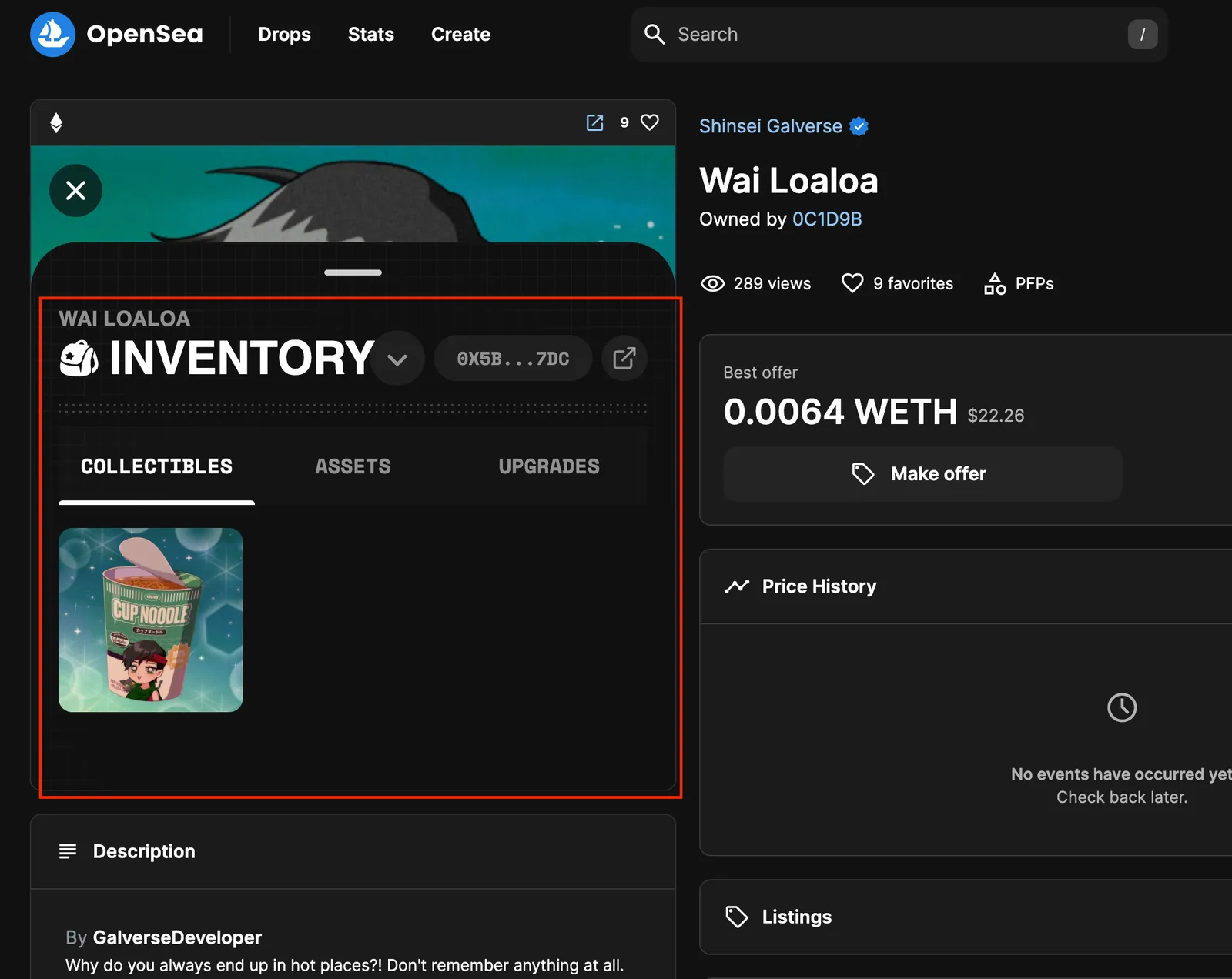
Task: Click the Search input field
Action: pyautogui.click(x=899, y=35)
